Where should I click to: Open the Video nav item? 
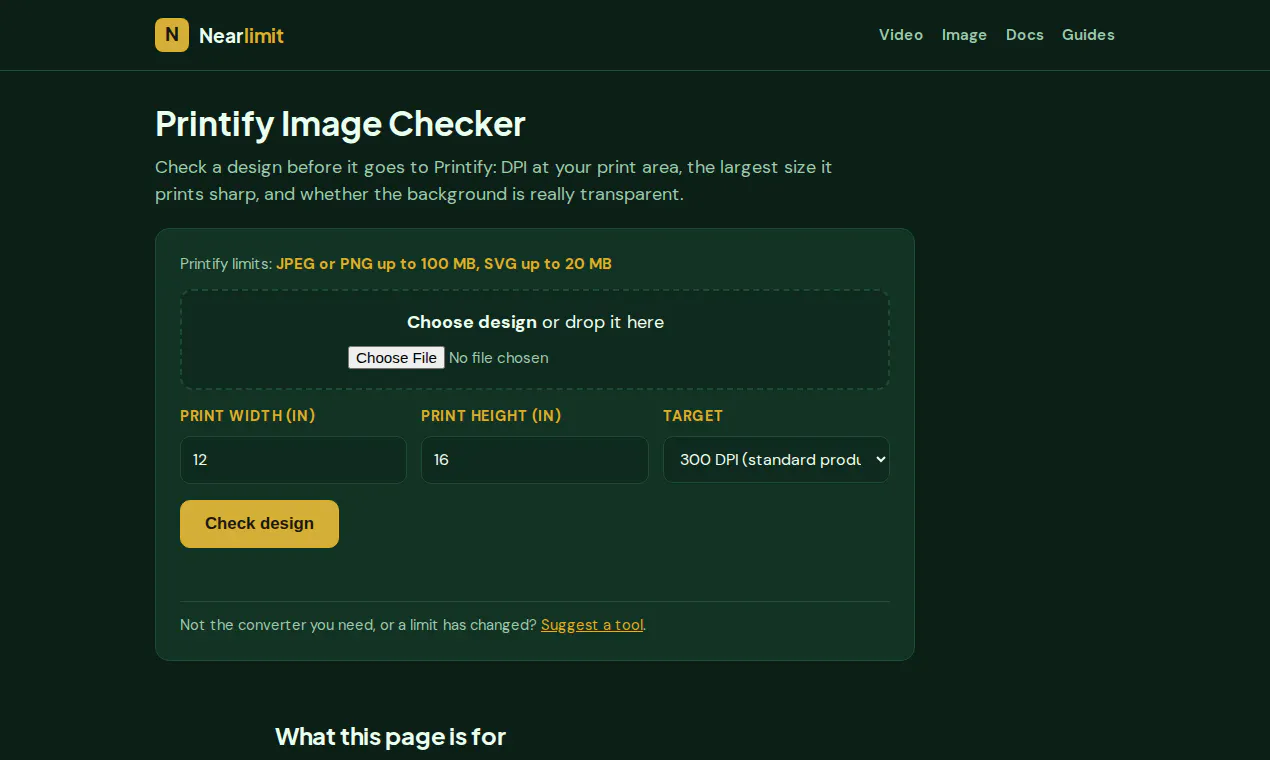coord(901,35)
